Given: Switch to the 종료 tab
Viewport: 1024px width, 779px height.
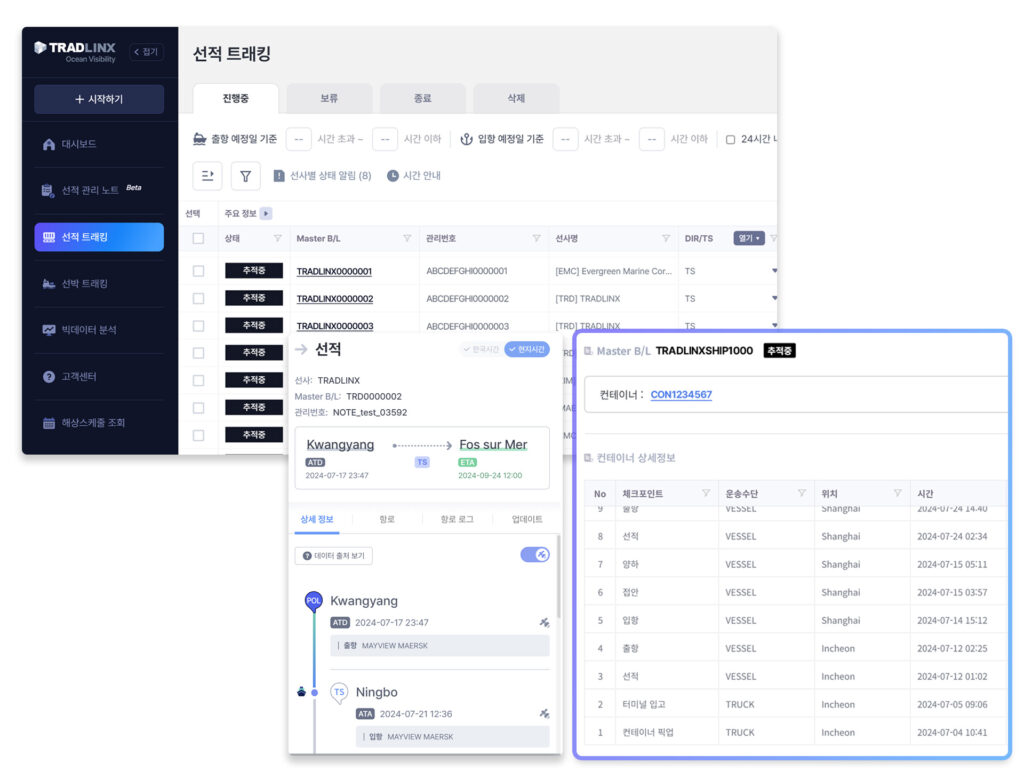Looking at the screenshot, I should tap(423, 99).
